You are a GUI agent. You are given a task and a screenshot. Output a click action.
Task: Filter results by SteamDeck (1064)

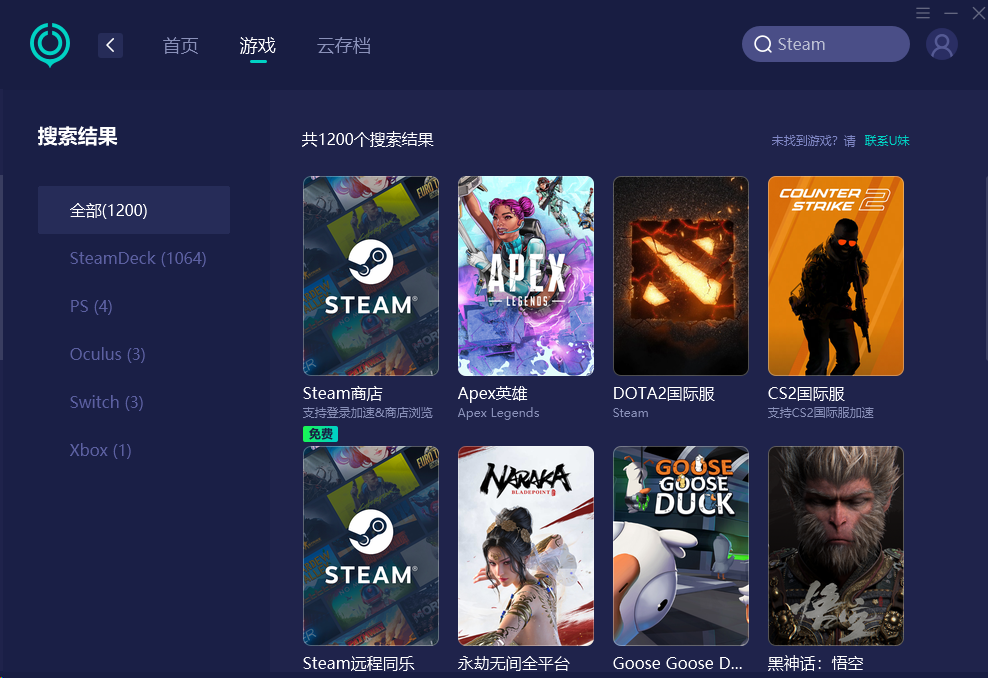pyautogui.click(x=138, y=258)
